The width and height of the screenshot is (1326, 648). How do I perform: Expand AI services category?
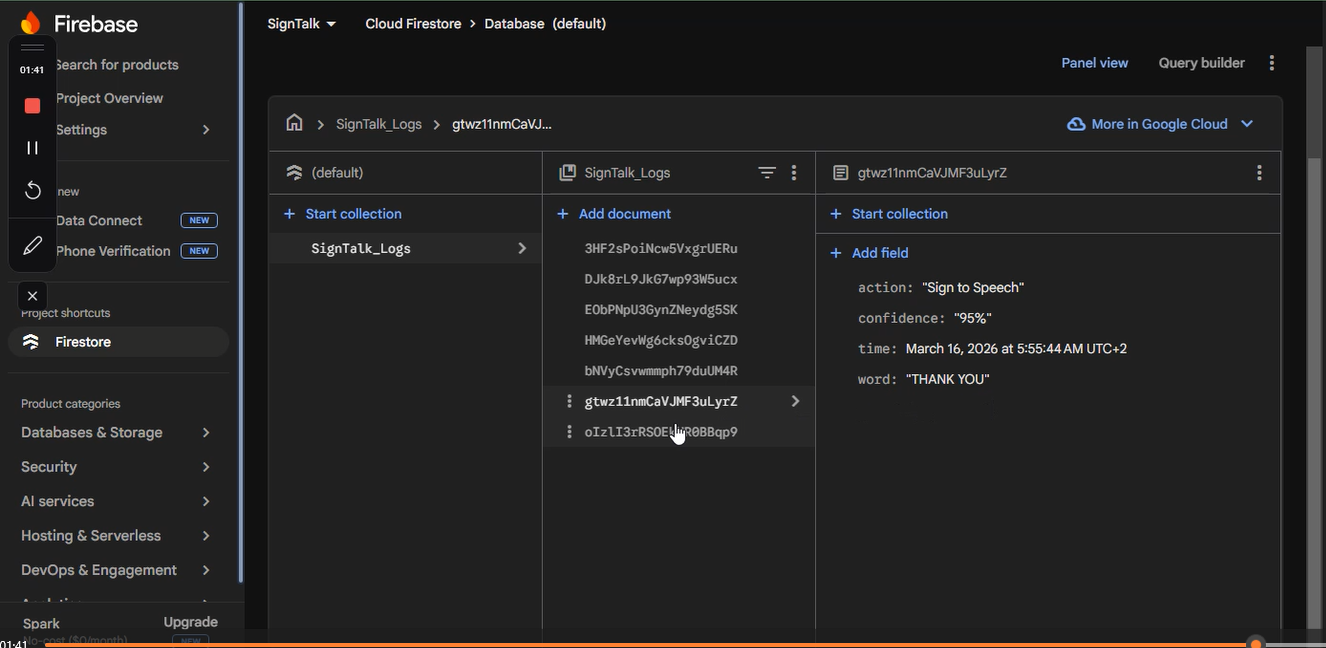click(206, 501)
